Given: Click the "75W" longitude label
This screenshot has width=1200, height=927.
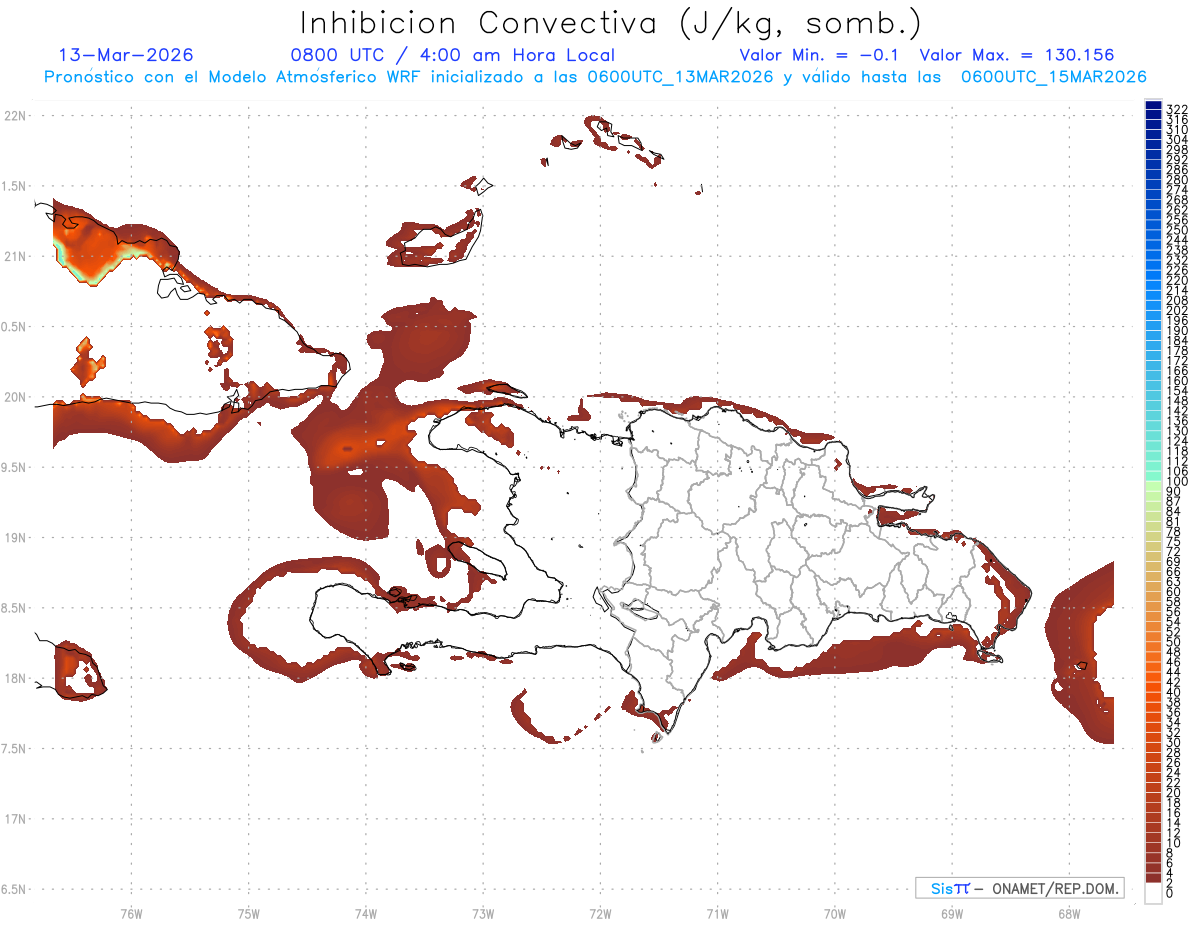Looking at the screenshot, I should point(248,913).
